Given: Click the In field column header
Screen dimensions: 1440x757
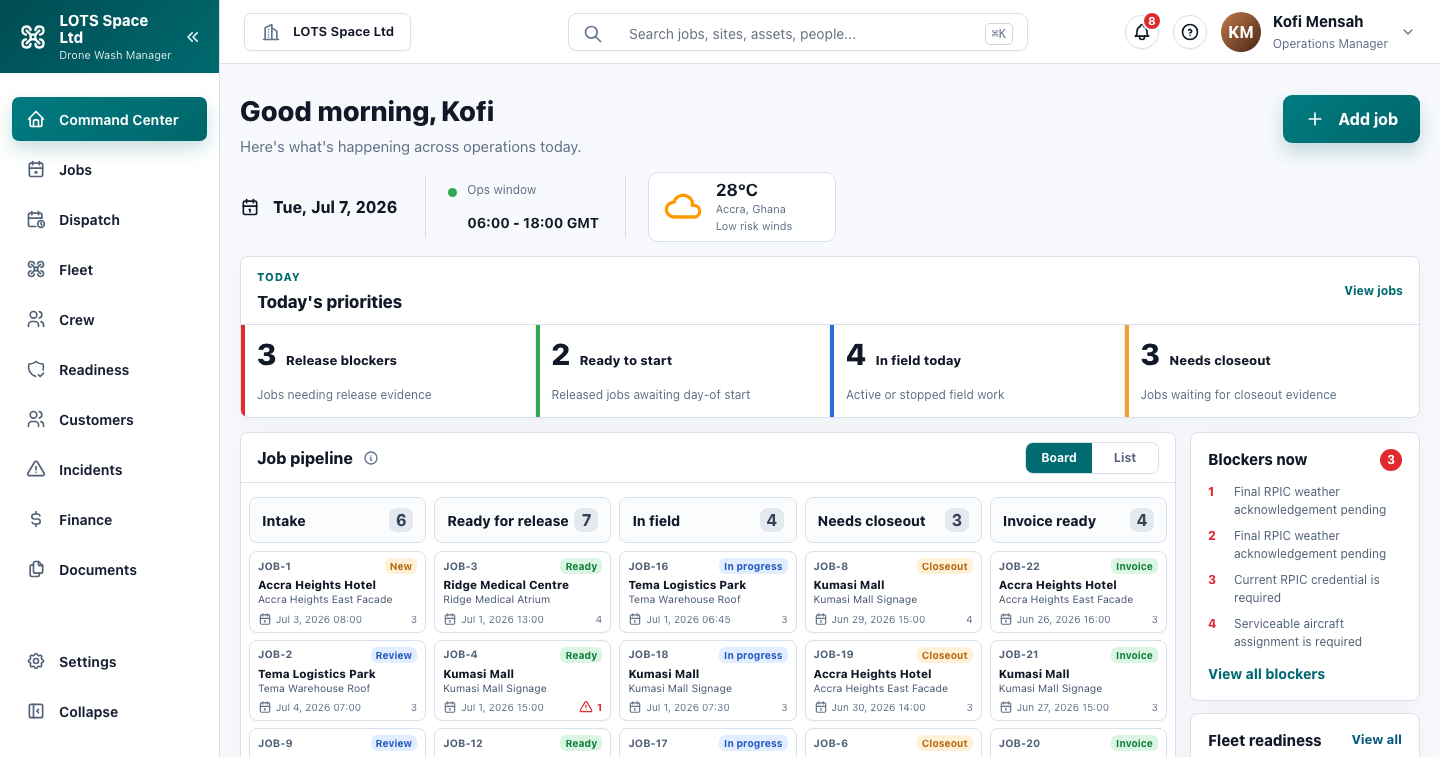Looking at the screenshot, I should 708,520.
